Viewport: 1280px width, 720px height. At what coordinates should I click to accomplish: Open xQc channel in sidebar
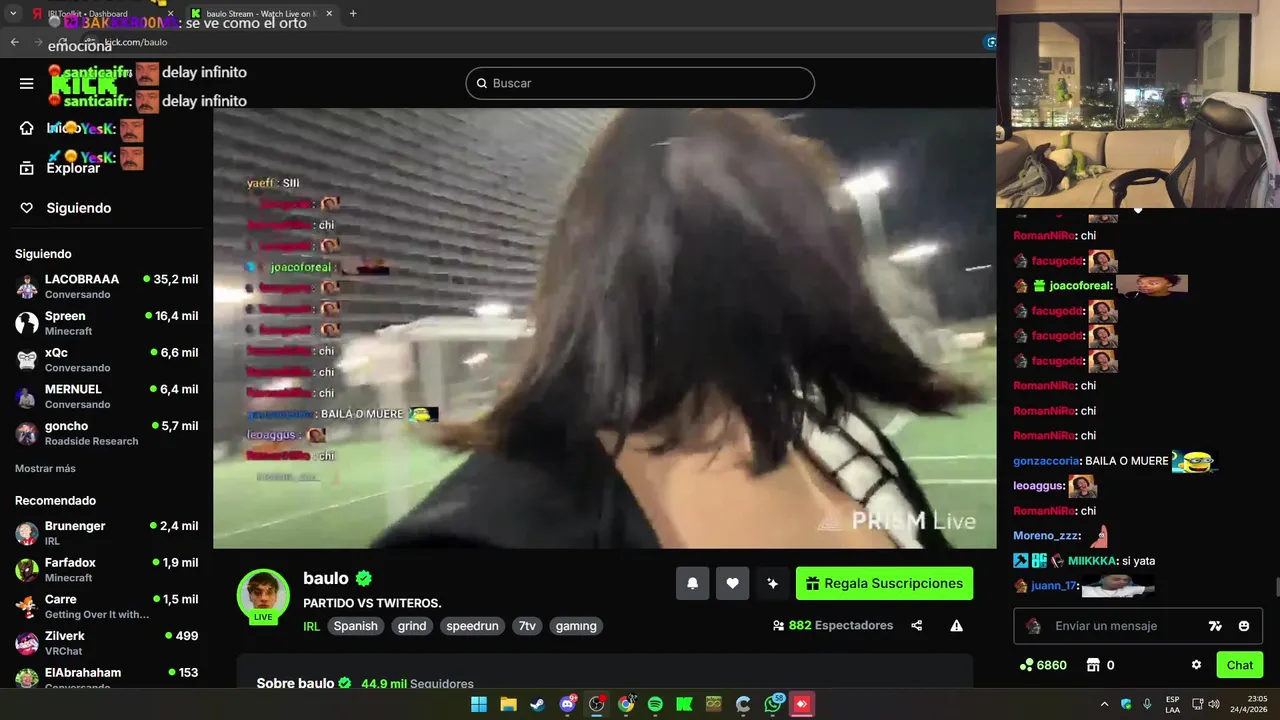(106, 360)
